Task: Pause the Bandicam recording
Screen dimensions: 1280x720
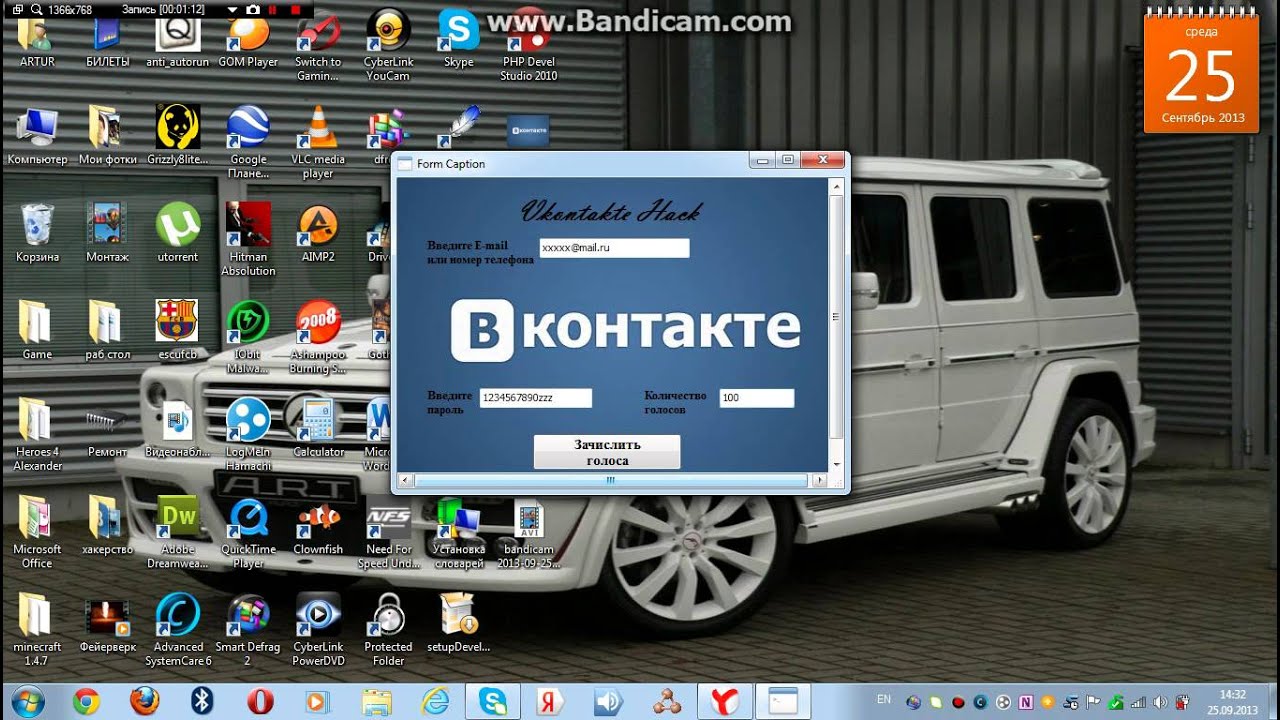Action: [272, 9]
